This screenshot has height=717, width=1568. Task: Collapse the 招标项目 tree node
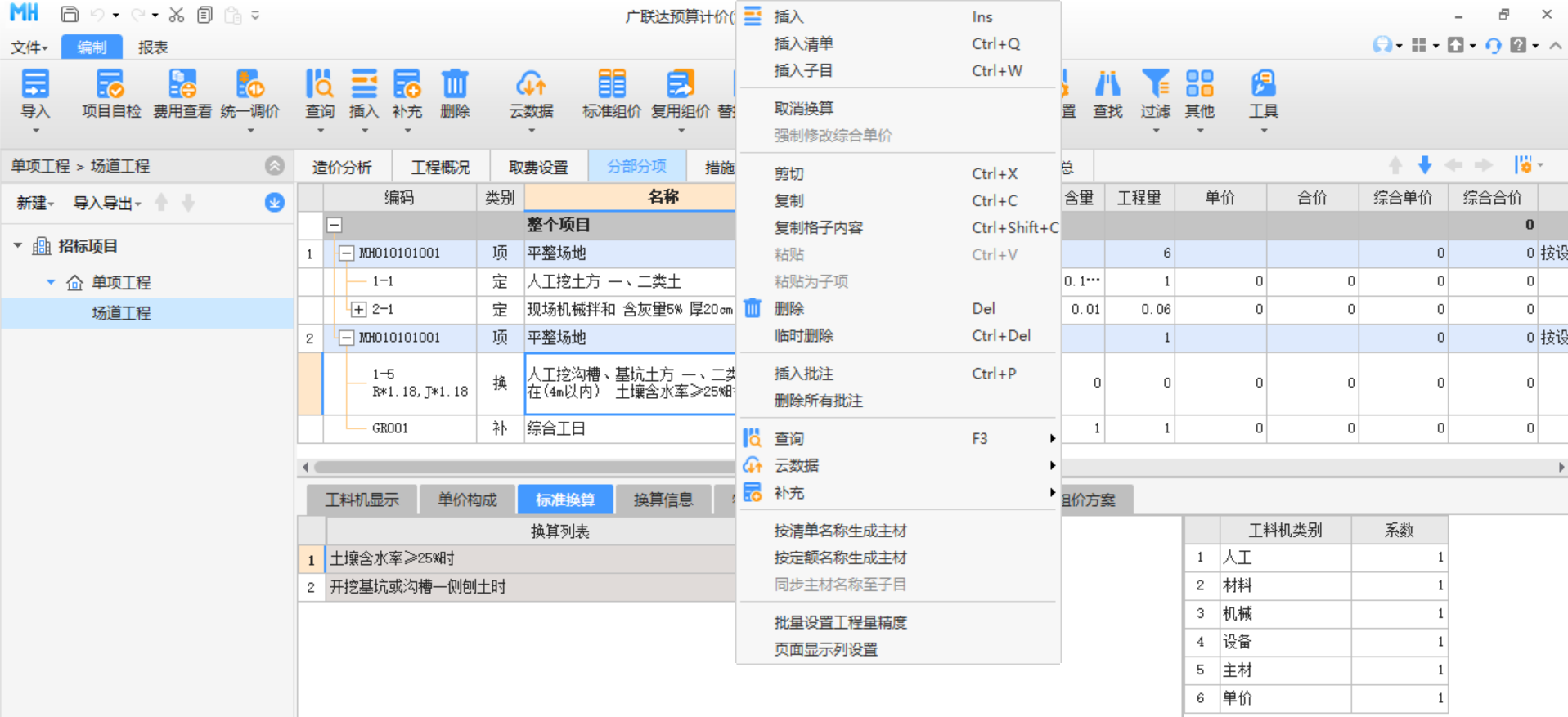click(18, 246)
